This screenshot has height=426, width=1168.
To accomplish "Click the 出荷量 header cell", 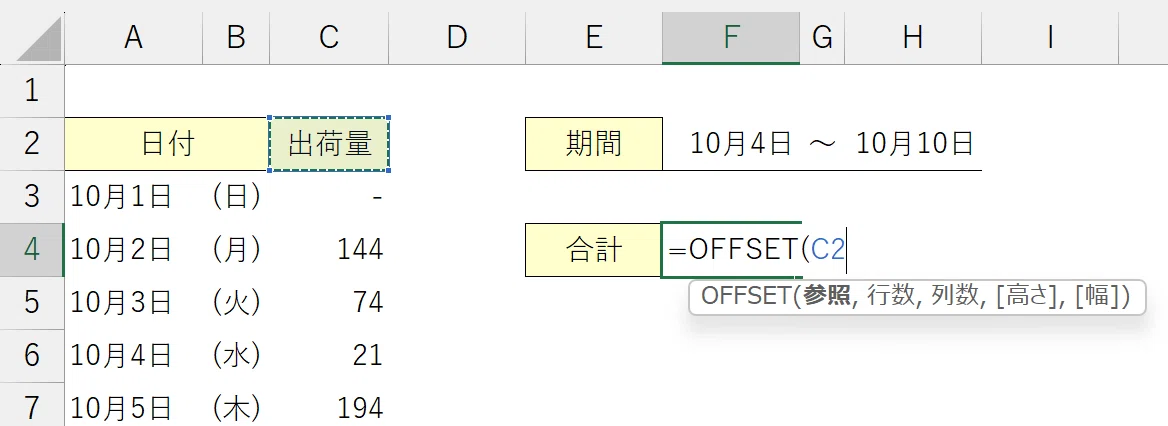I will tap(329, 144).
